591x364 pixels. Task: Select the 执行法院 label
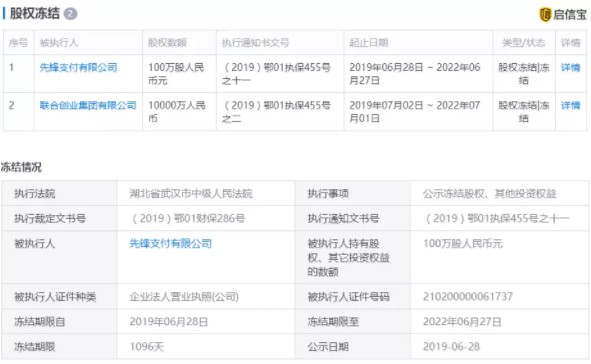coord(35,194)
